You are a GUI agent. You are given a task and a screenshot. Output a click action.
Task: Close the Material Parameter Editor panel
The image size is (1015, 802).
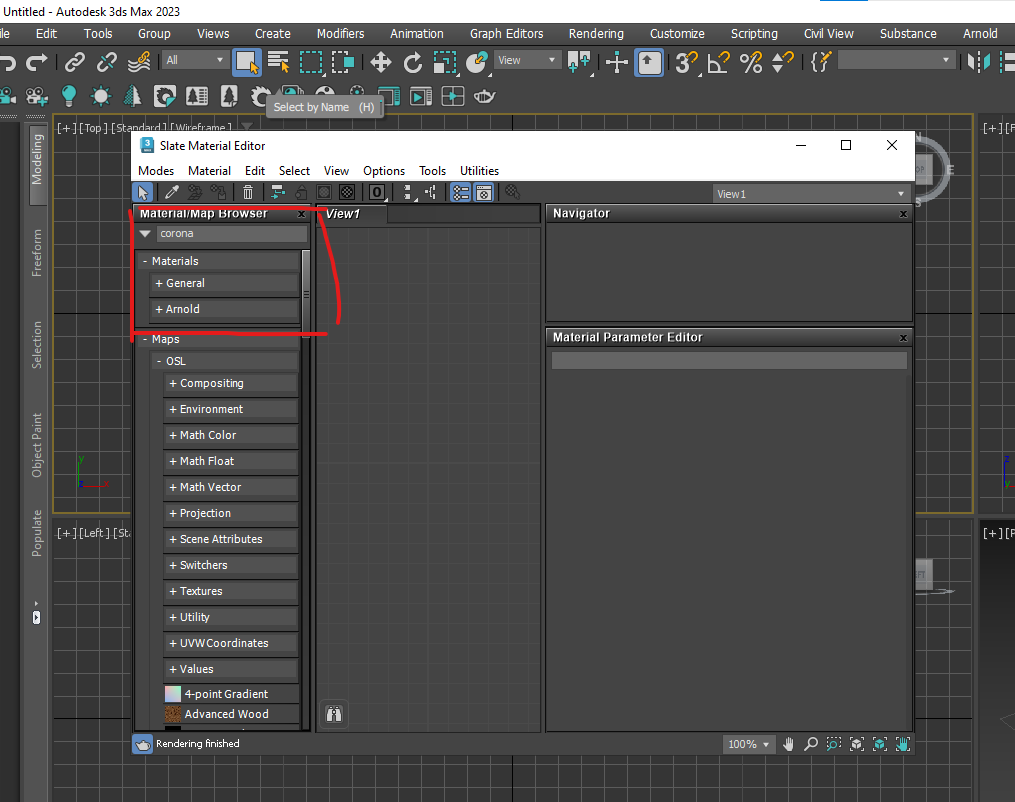(904, 338)
